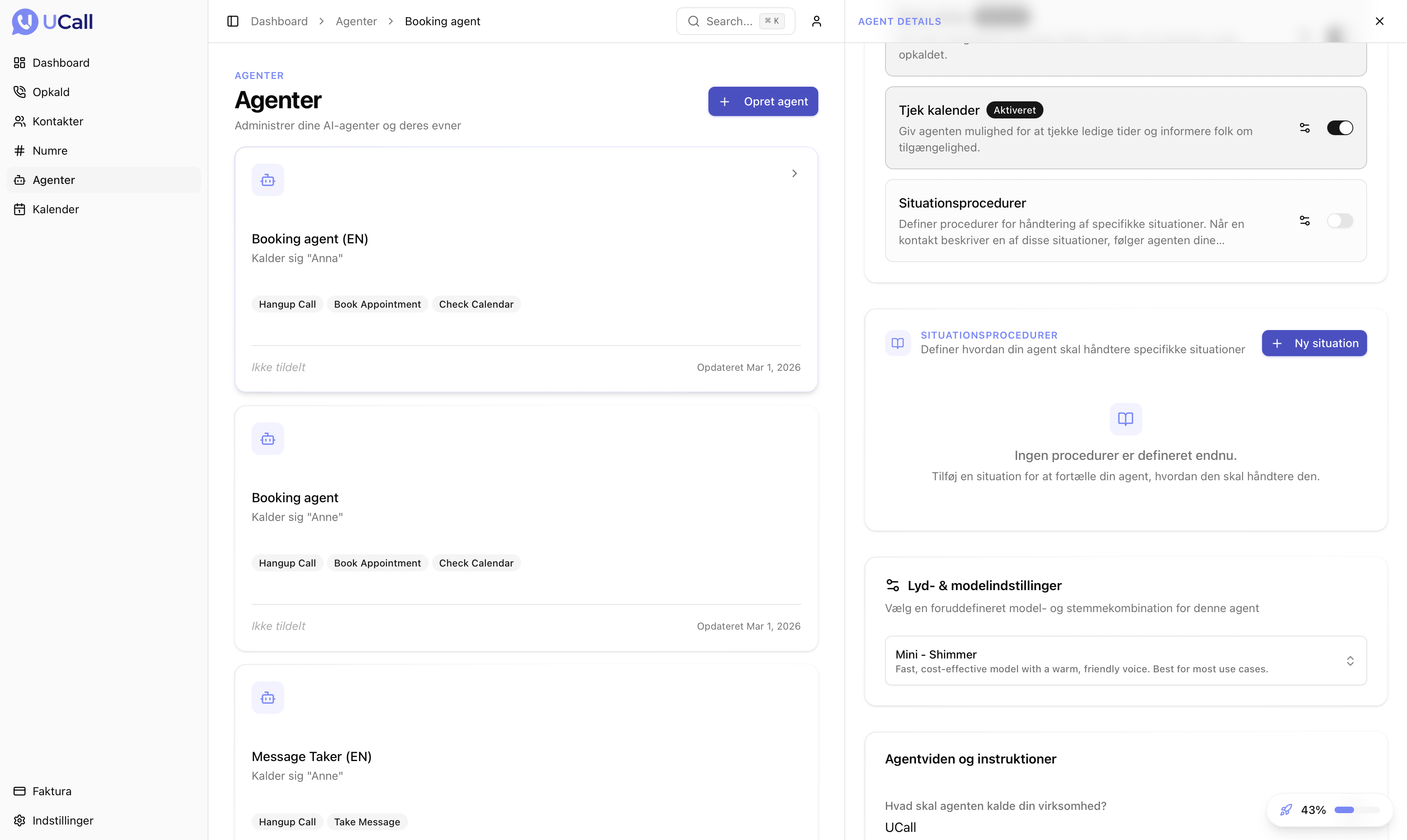Click the Opret agent button

click(x=763, y=101)
